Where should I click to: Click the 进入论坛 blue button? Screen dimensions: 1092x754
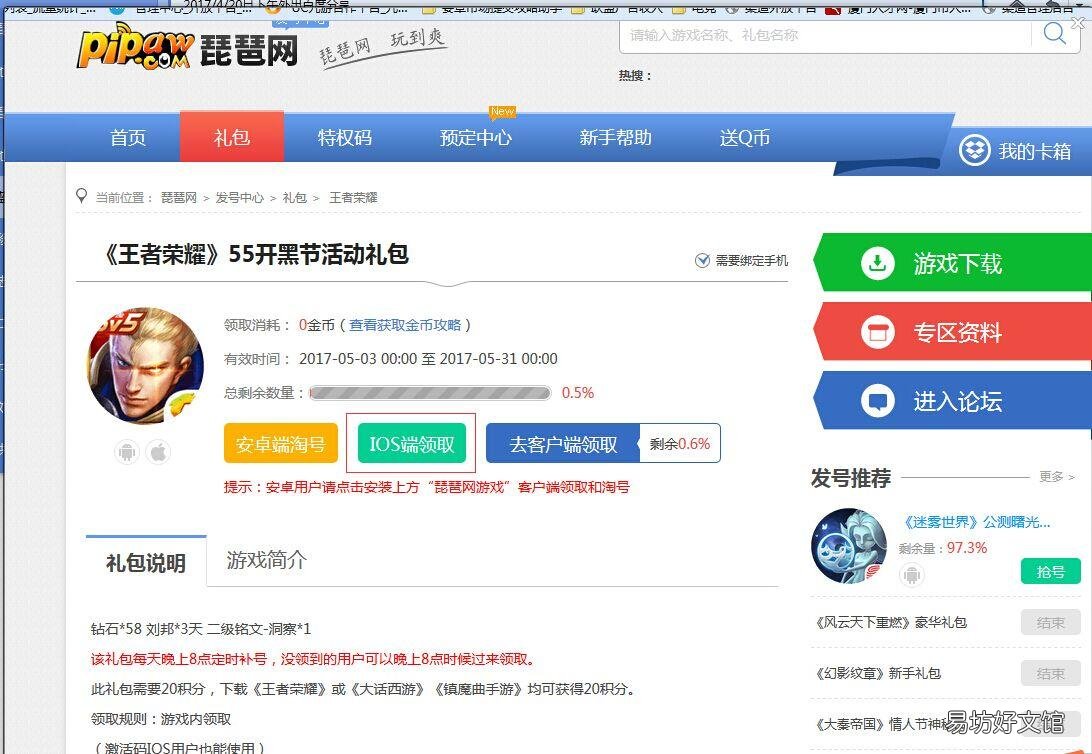point(953,401)
